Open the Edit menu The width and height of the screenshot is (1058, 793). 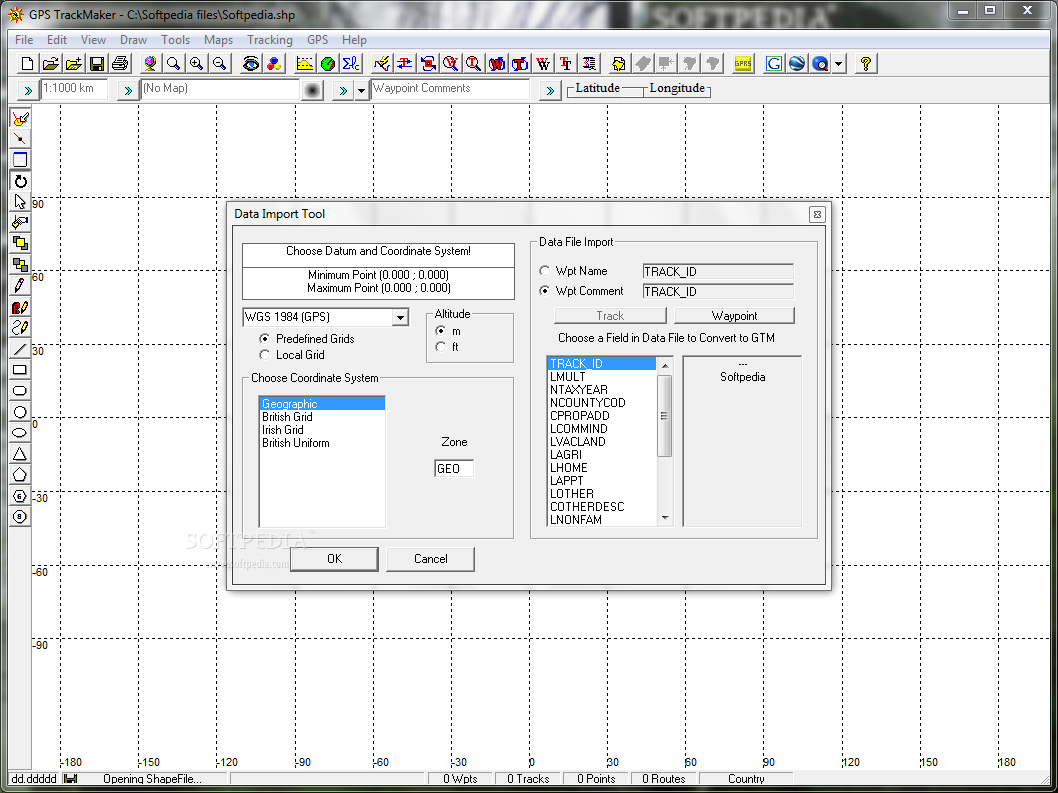[57, 40]
